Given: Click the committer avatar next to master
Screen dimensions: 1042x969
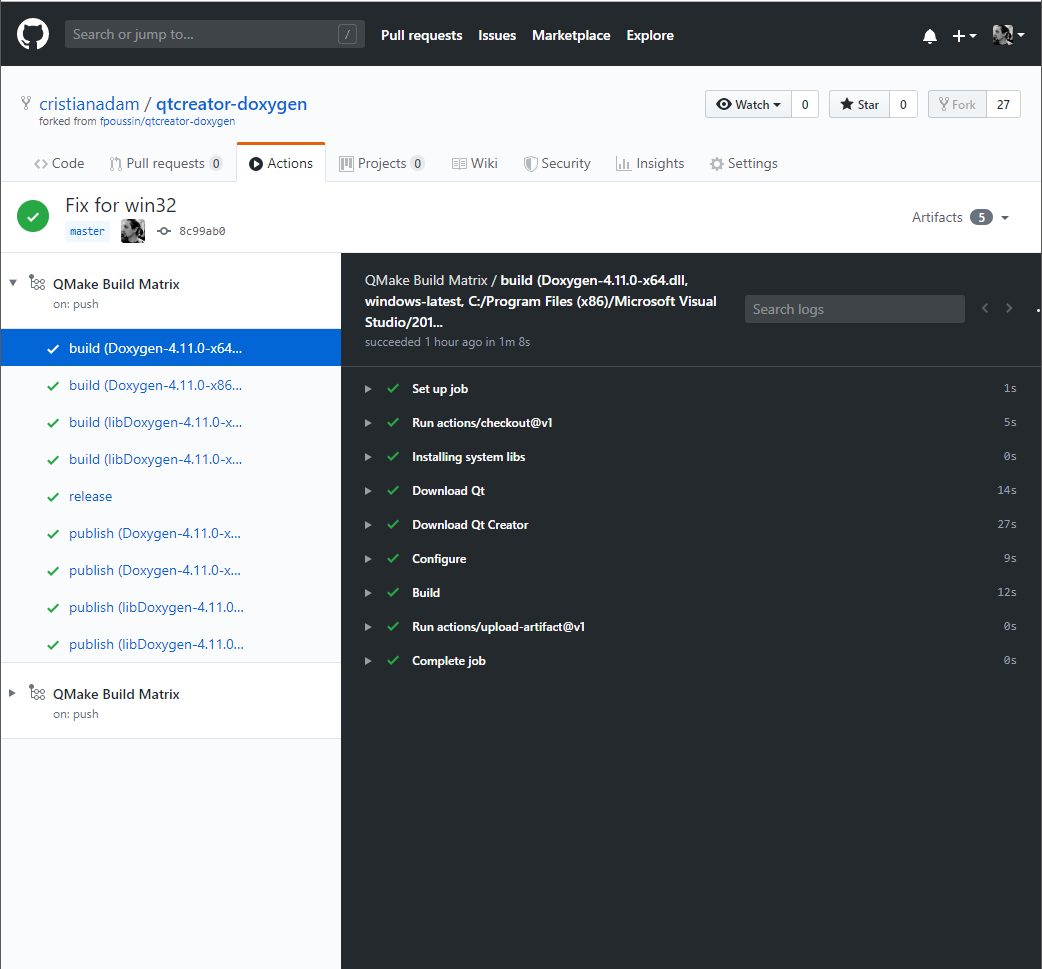Looking at the screenshot, I should pos(133,231).
